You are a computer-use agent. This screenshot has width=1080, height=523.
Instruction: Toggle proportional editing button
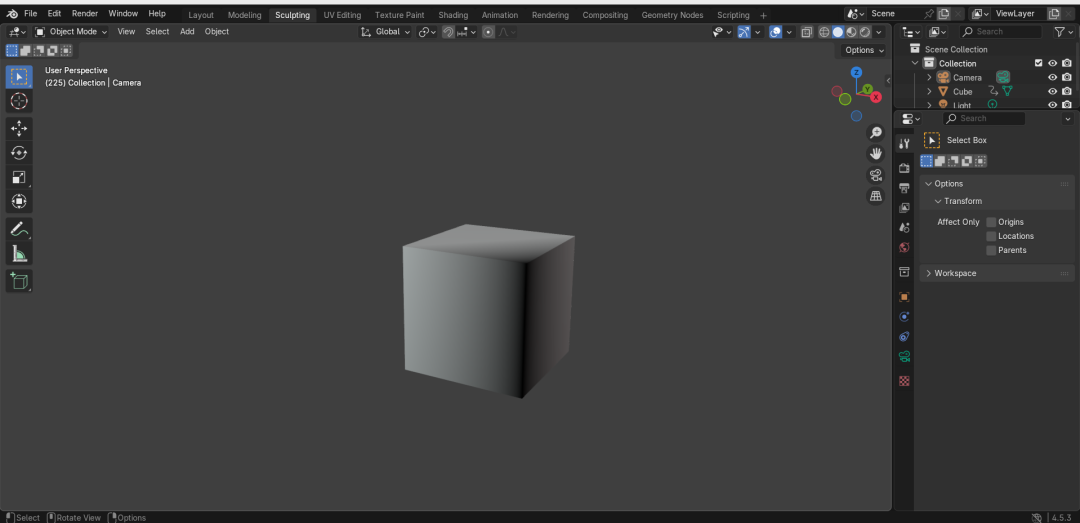tap(488, 32)
